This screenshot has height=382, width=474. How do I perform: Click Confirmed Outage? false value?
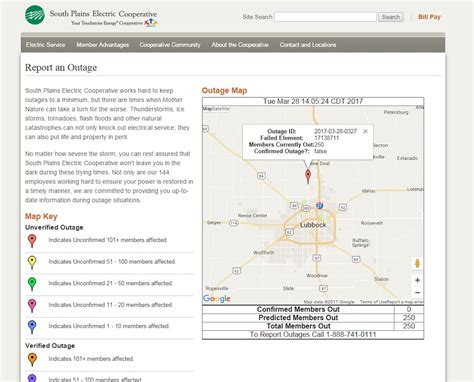pos(321,151)
